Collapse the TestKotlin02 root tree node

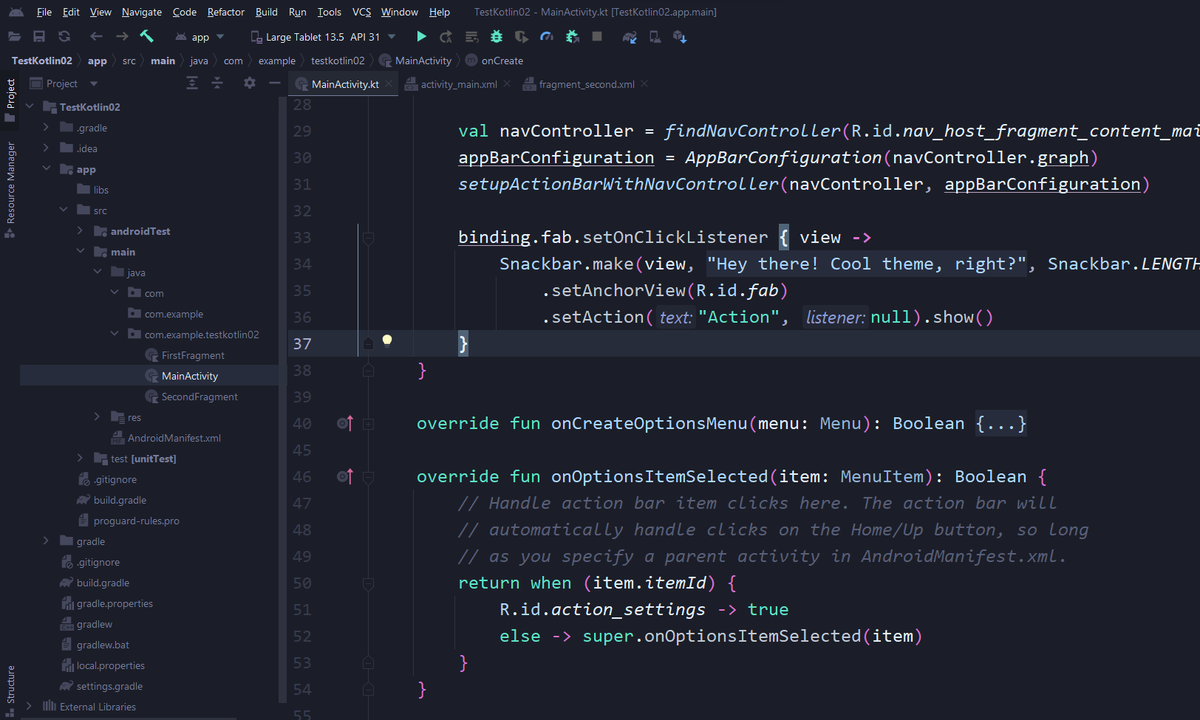pyautogui.click(x=30, y=107)
